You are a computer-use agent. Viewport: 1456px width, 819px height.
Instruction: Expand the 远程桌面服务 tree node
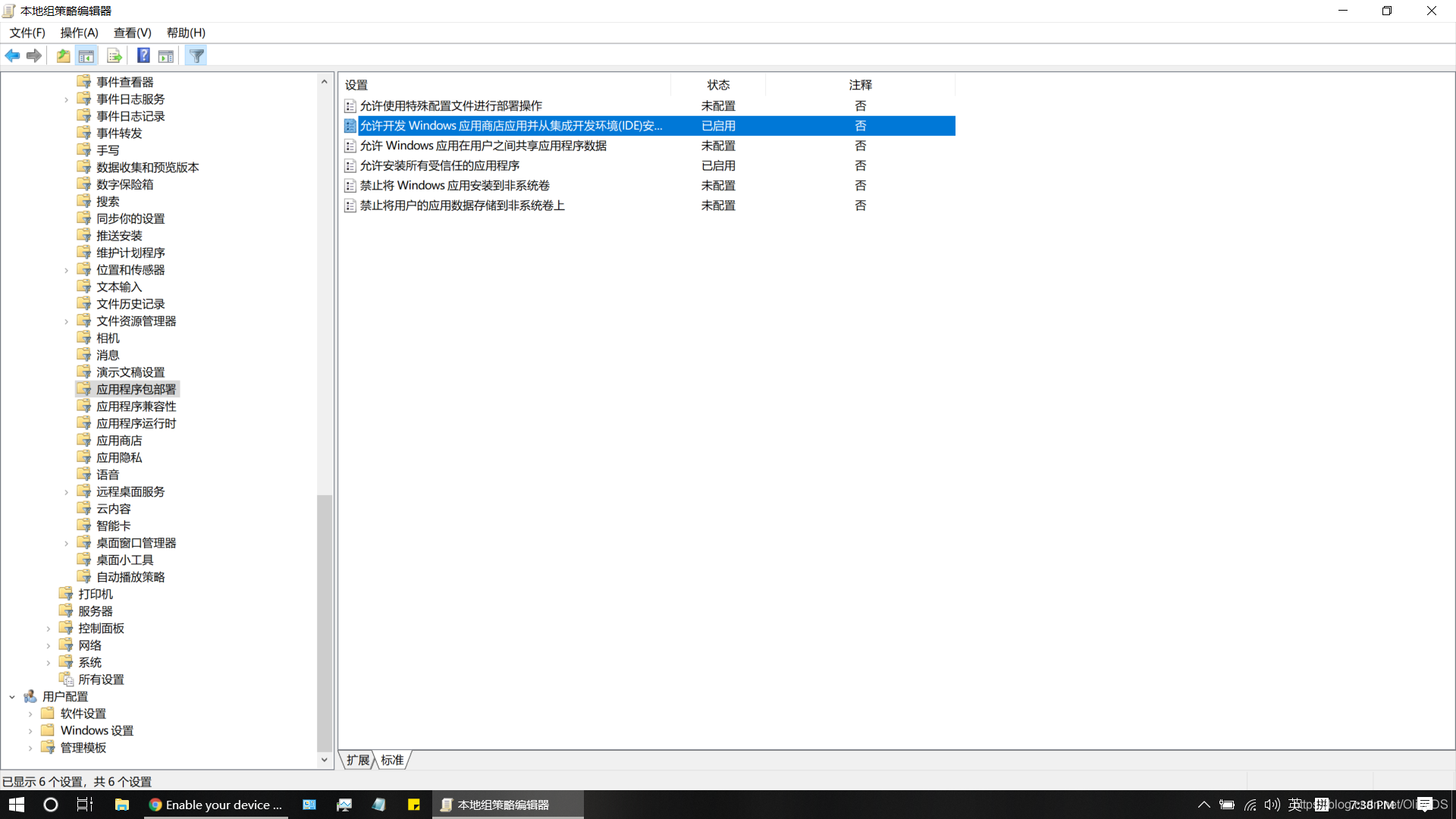(x=66, y=492)
